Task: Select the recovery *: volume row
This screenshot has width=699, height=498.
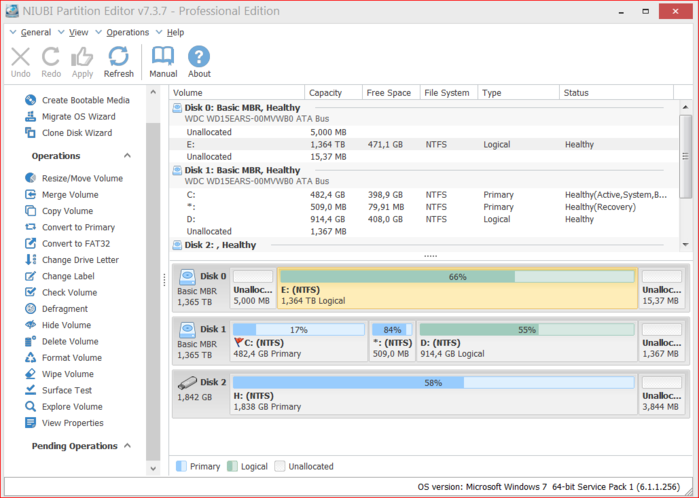Action: coord(424,207)
